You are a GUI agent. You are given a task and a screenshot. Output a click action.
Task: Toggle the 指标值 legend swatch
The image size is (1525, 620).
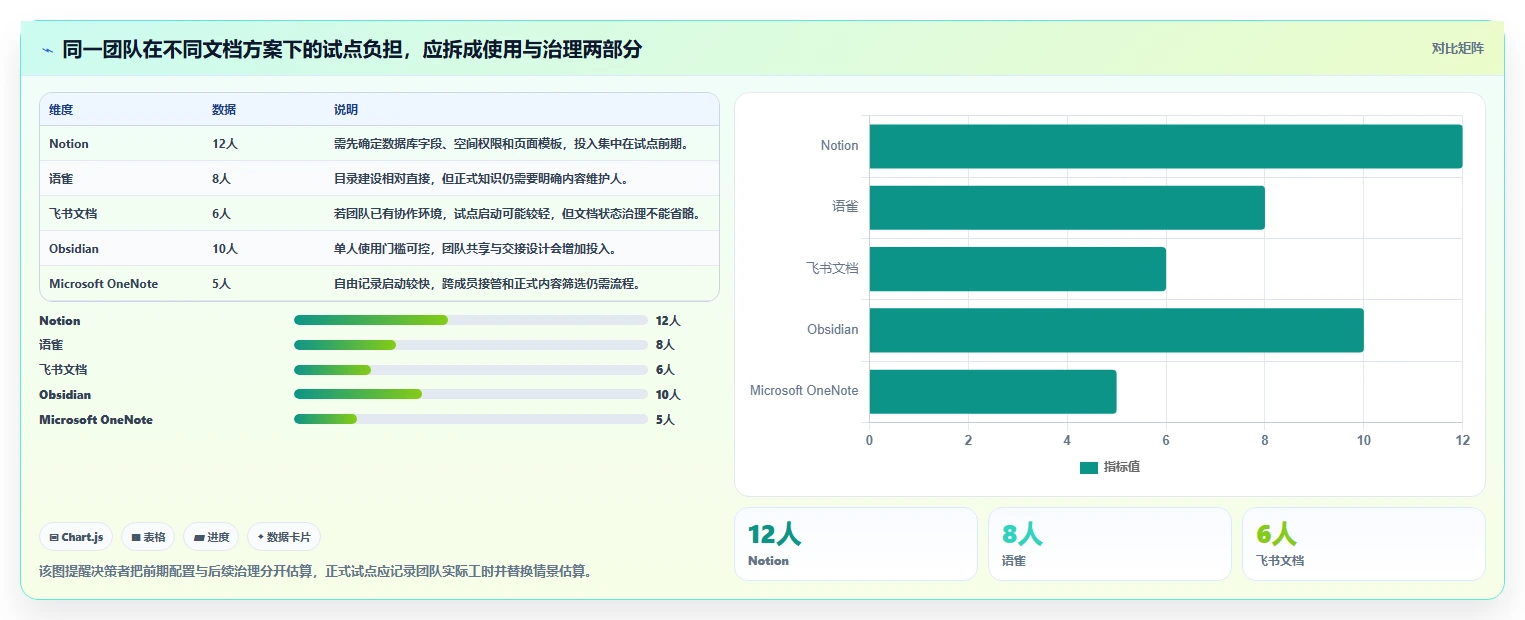click(1089, 467)
